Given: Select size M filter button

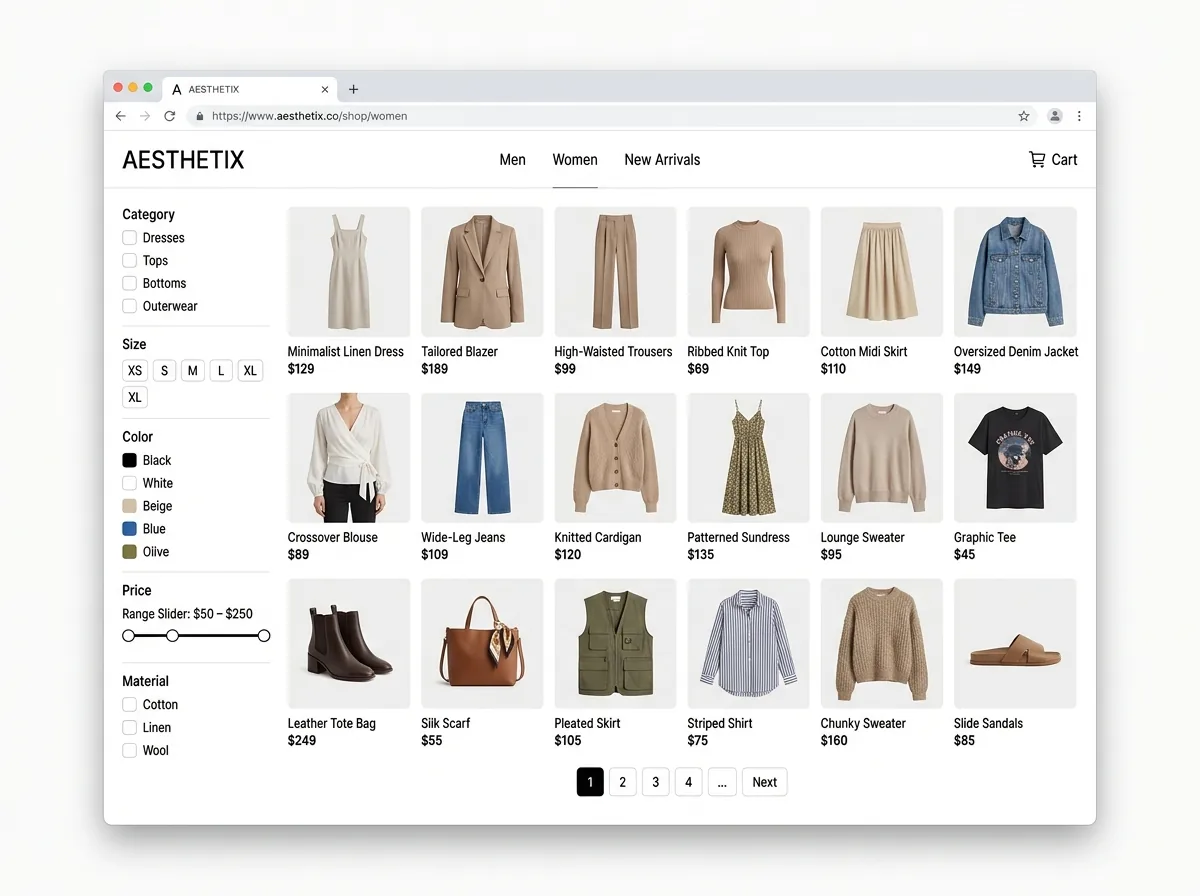Looking at the screenshot, I should [x=193, y=370].
